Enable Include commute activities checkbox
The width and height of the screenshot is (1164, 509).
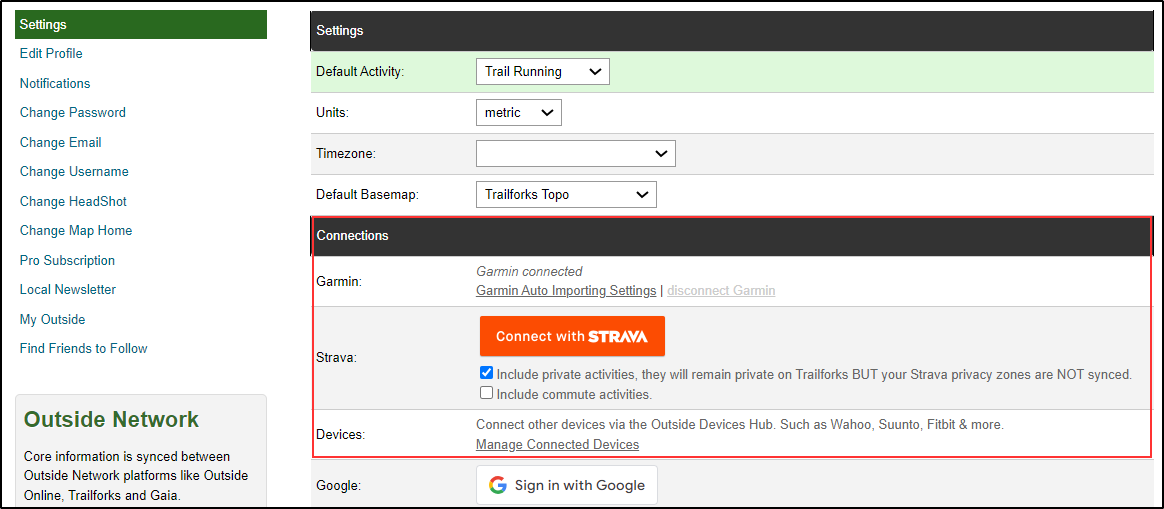pos(486,394)
